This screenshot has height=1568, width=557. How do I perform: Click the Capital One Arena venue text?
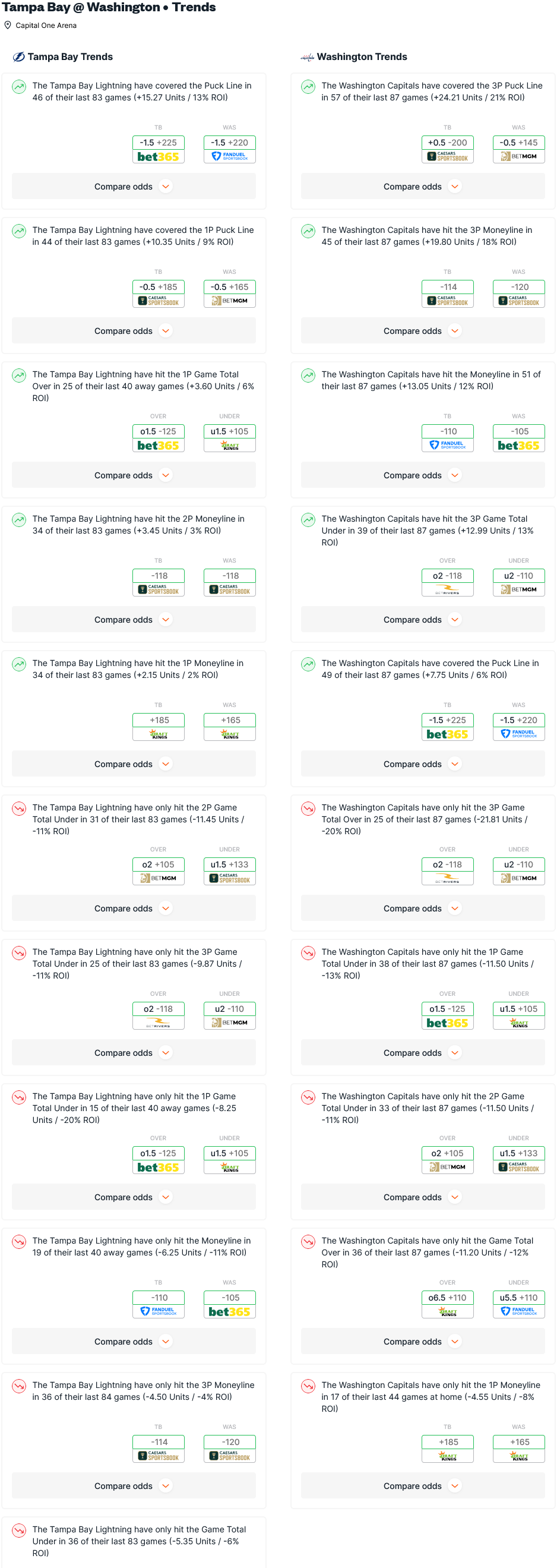click(46, 26)
